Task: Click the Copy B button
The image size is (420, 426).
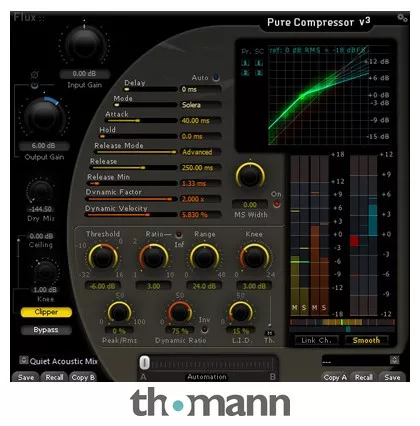Action: pyautogui.click(x=83, y=377)
